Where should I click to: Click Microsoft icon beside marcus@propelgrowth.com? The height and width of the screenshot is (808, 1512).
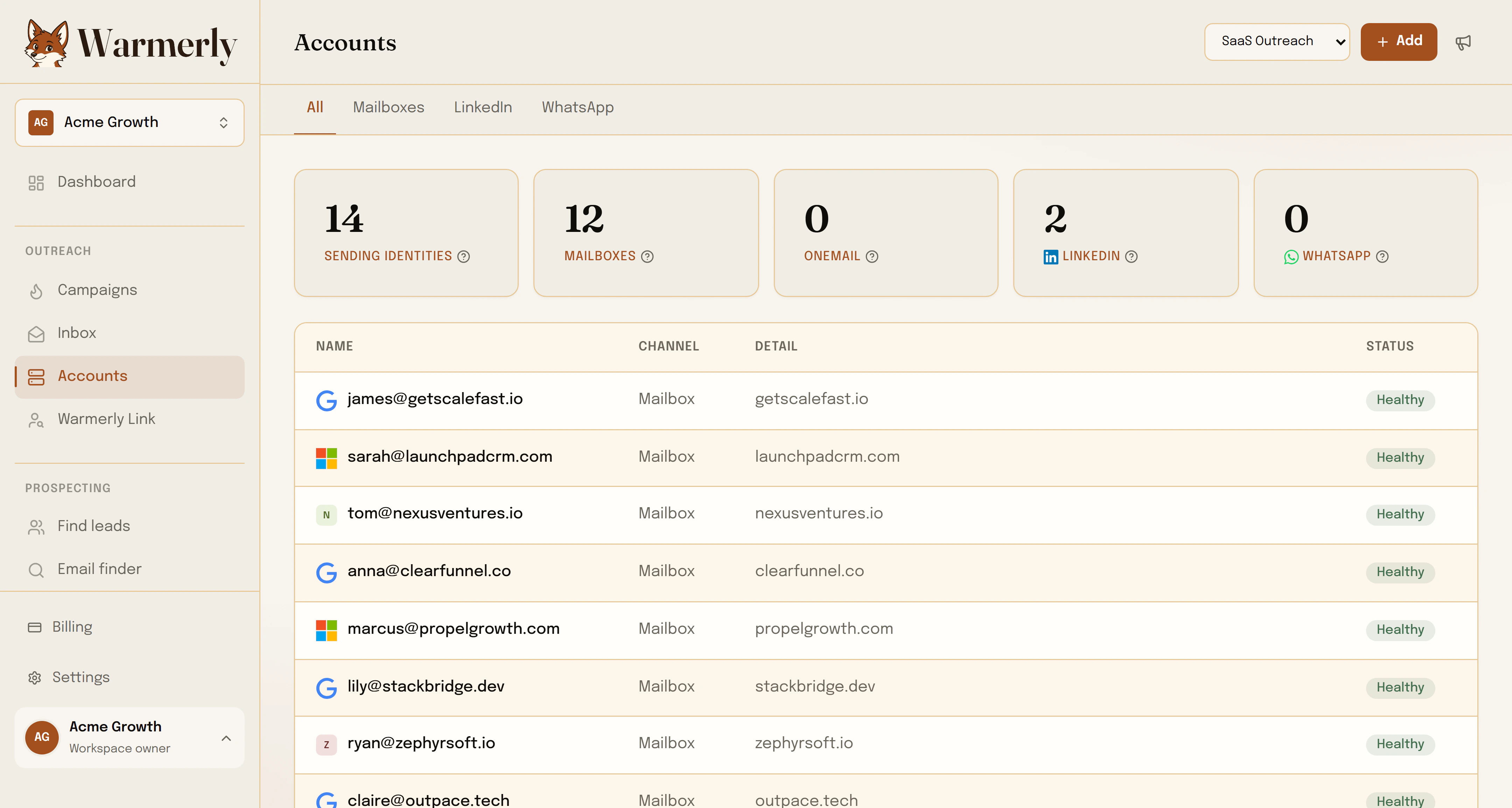326,630
